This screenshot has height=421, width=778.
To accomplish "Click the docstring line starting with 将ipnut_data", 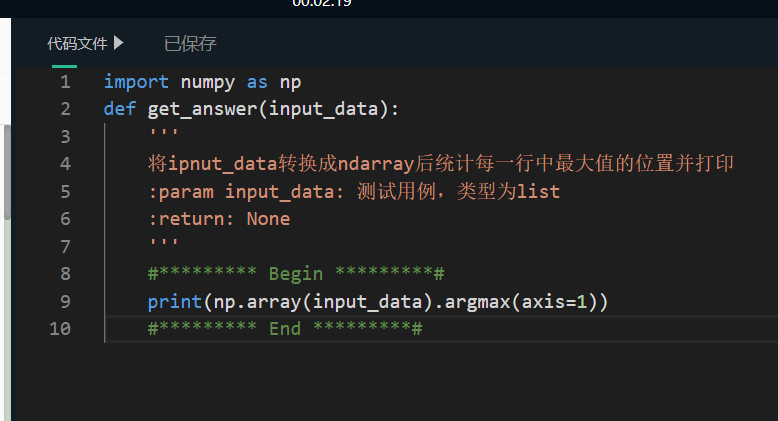I will pyautogui.click(x=441, y=164).
